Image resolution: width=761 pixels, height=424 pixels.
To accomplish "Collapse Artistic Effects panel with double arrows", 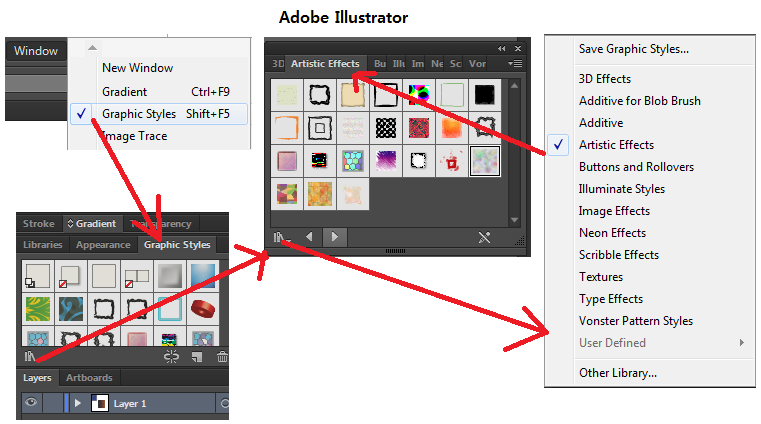I will 501,49.
